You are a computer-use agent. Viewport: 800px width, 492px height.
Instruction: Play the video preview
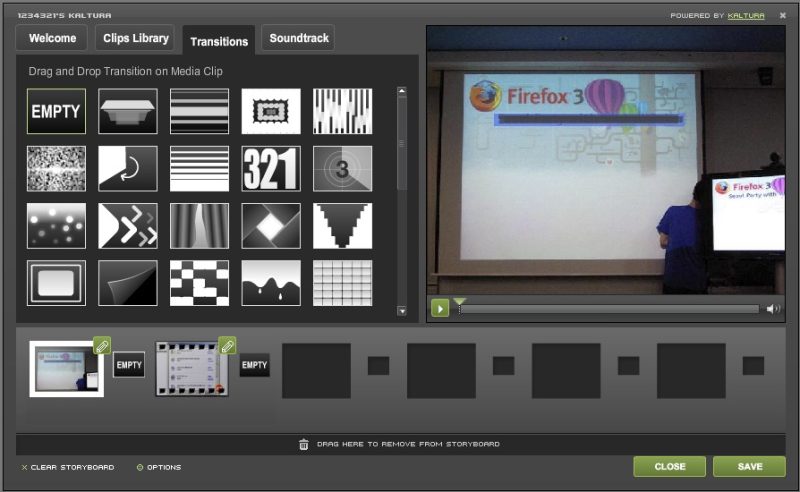440,309
